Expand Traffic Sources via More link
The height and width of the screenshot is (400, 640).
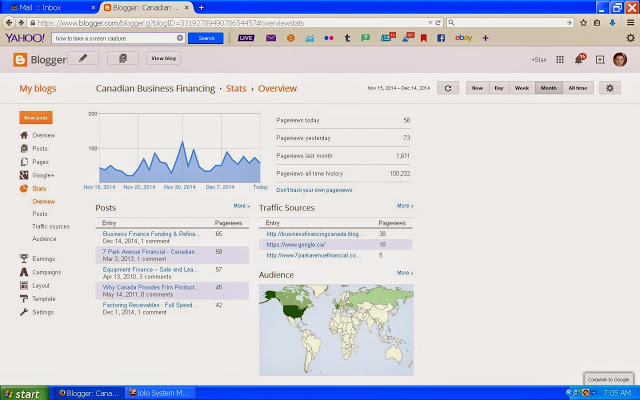coord(404,206)
